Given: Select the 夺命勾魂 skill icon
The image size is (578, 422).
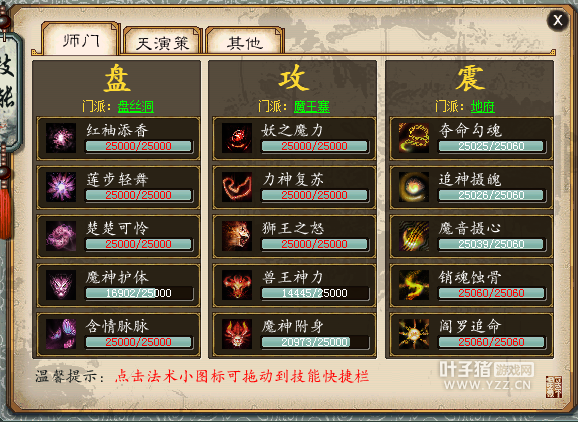Looking at the screenshot, I should [414, 138].
